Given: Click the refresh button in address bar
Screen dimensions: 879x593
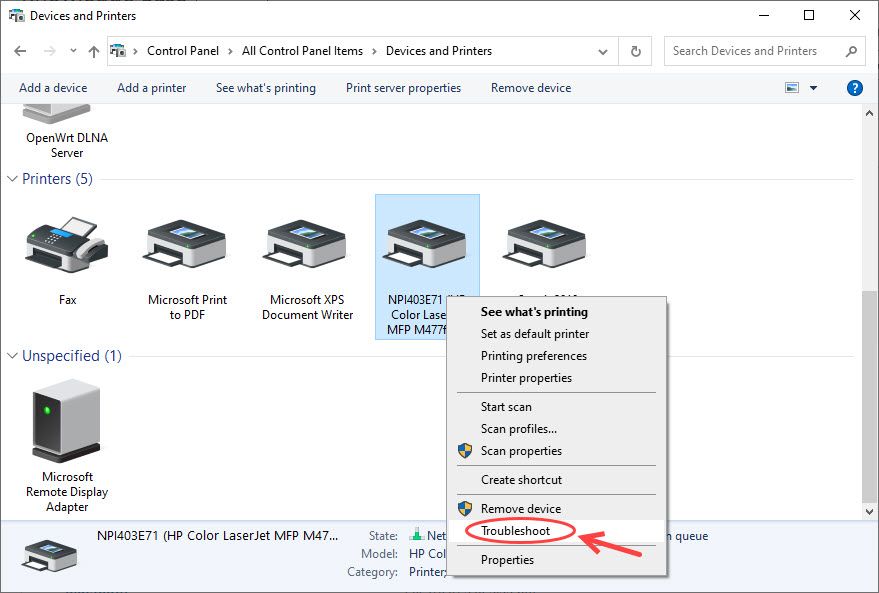Looking at the screenshot, I should (x=636, y=51).
